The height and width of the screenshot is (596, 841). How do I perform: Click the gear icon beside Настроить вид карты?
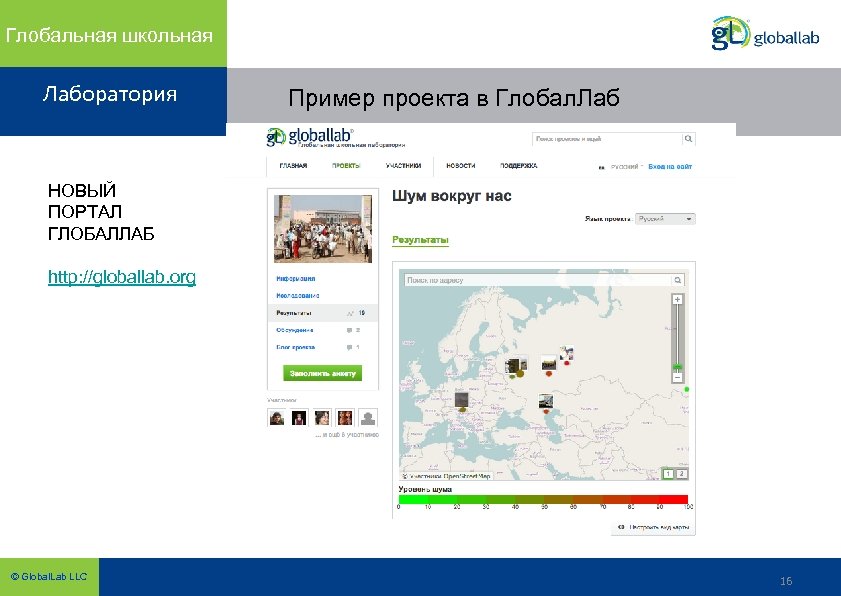coord(621,527)
